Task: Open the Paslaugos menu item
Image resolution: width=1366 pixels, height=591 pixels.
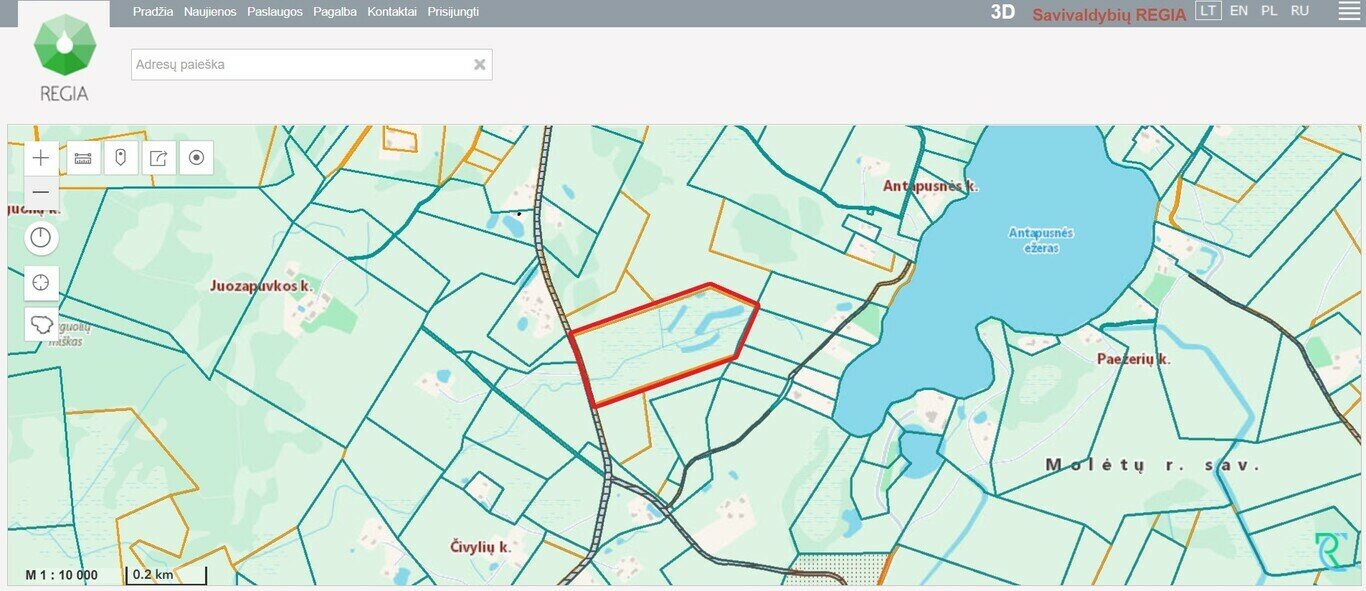Action: [x=275, y=12]
